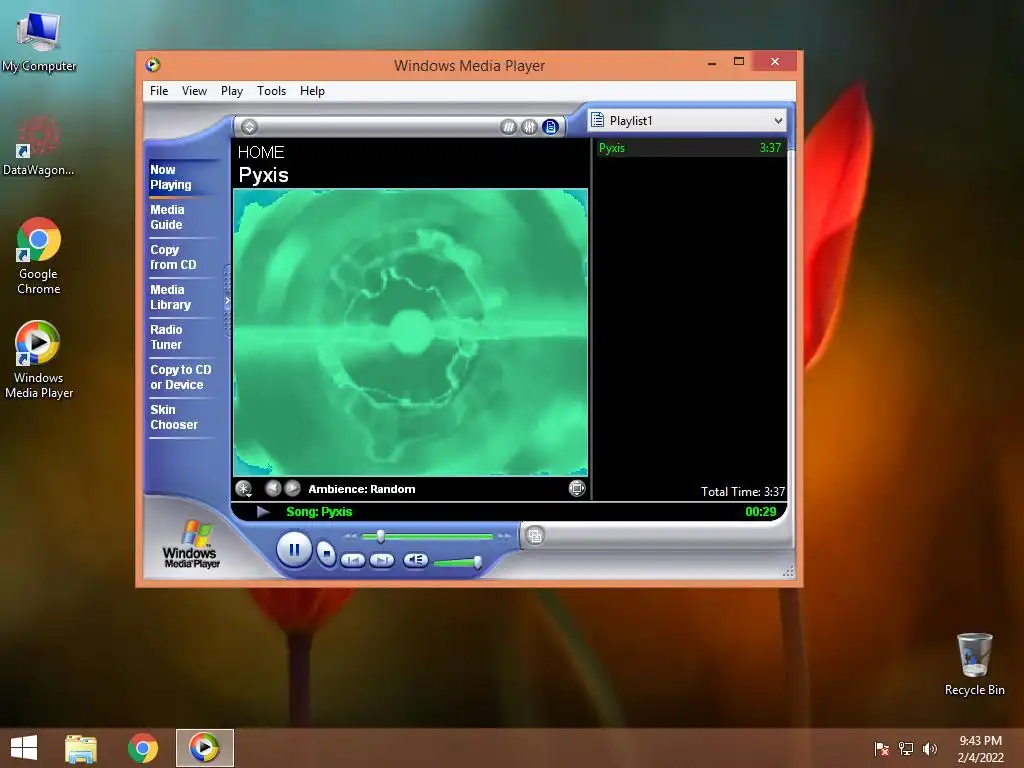Select the previous visualization
The height and width of the screenshot is (768, 1024).
(x=273, y=488)
